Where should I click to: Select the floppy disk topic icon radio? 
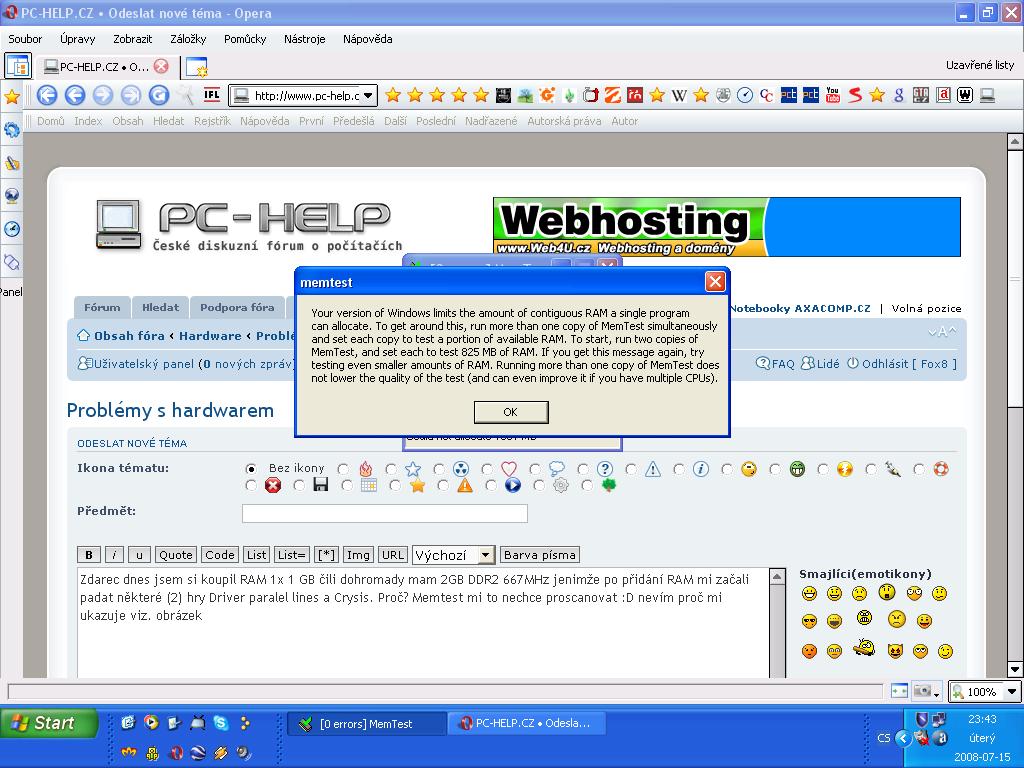[x=298, y=485]
